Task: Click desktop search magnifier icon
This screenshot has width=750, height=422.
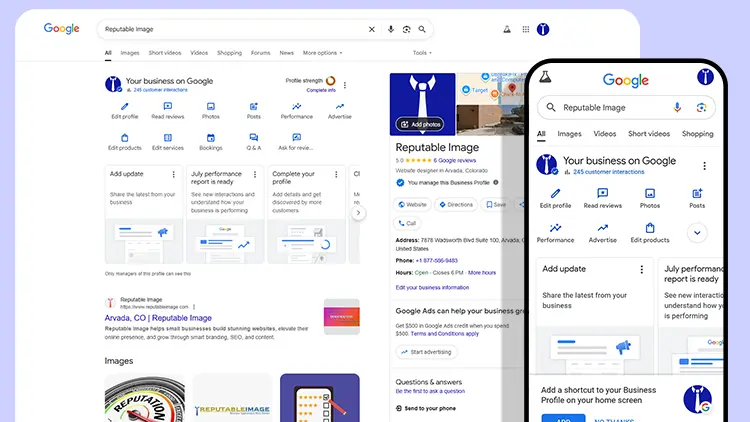Action: pyautogui.click(x=422, y=29)
